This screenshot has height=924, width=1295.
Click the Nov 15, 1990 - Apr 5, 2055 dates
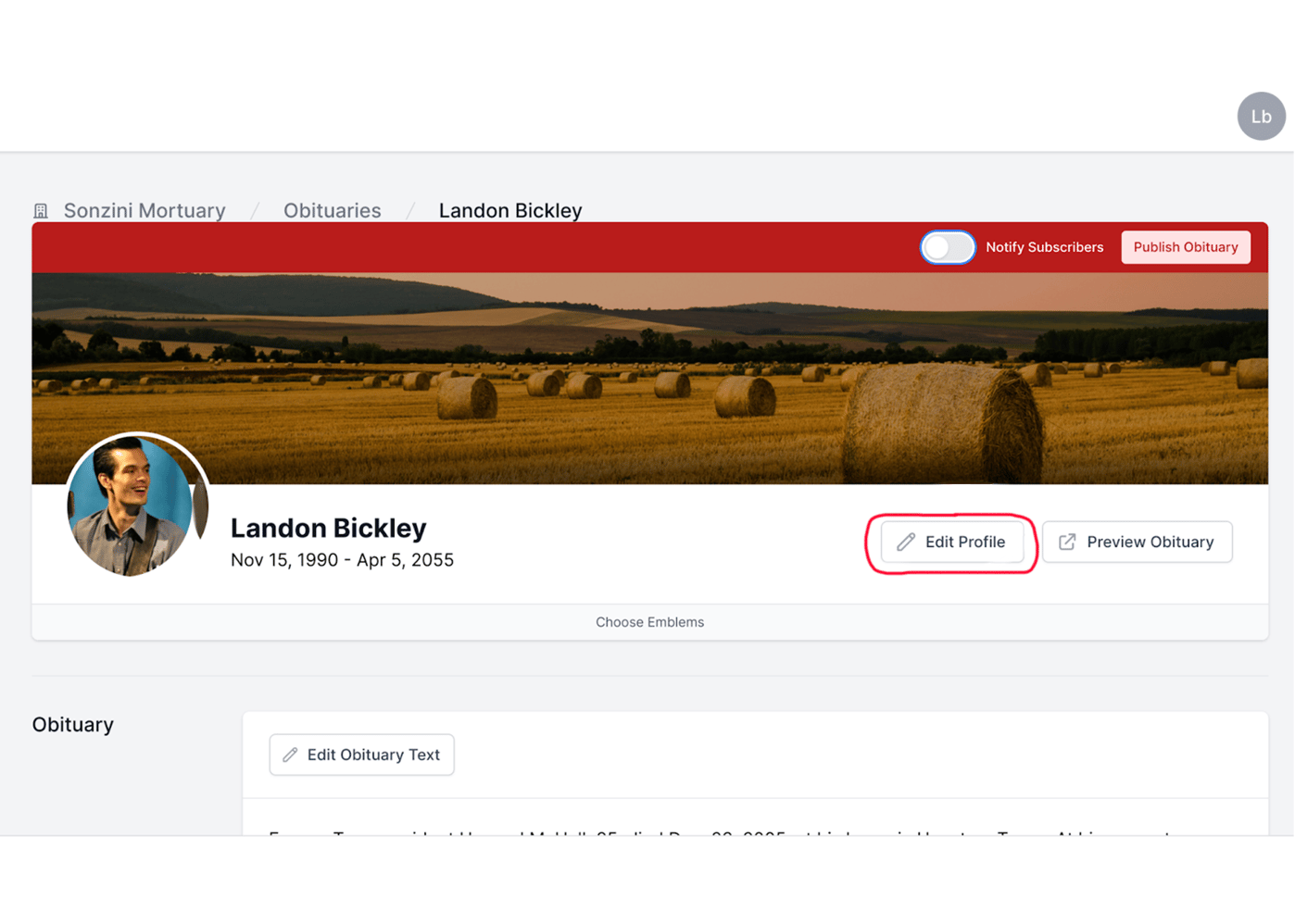[x=342, y=560]
